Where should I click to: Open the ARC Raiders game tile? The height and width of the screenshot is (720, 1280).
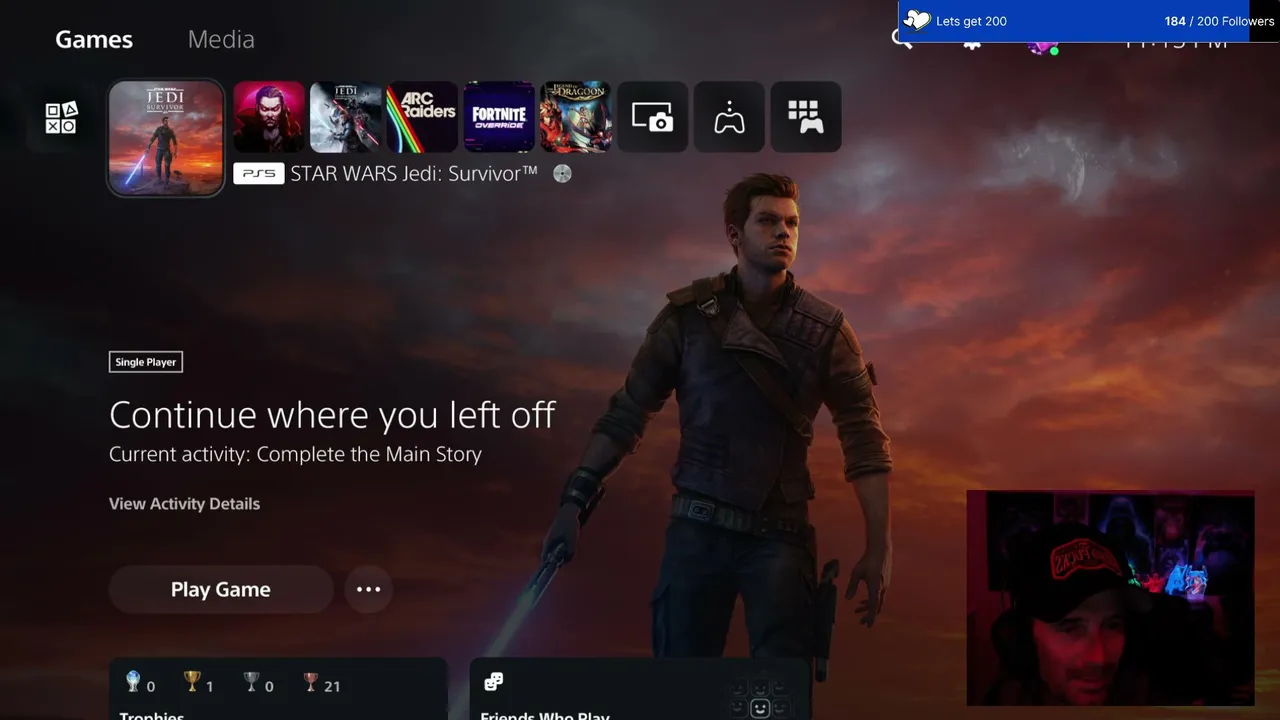pyautogui.click(x=422, y=117)
